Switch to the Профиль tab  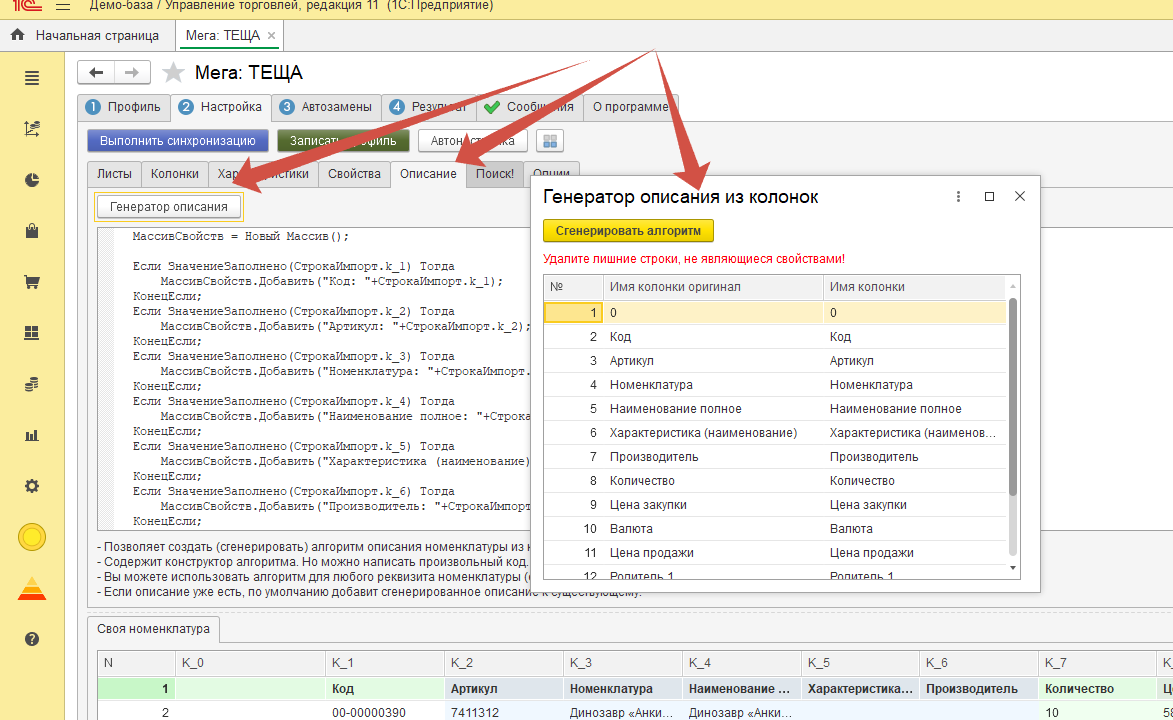[123, 107]
